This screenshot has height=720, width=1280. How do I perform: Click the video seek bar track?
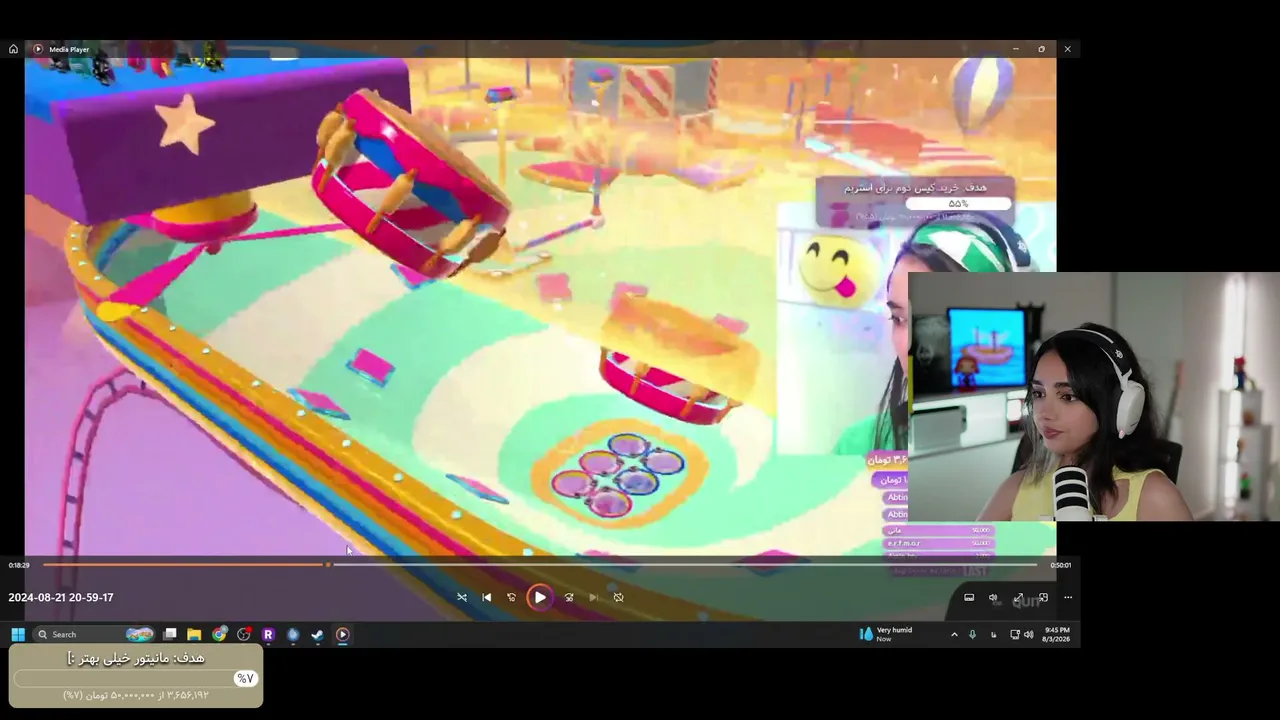pyautogui.click(x=540, y=565)
